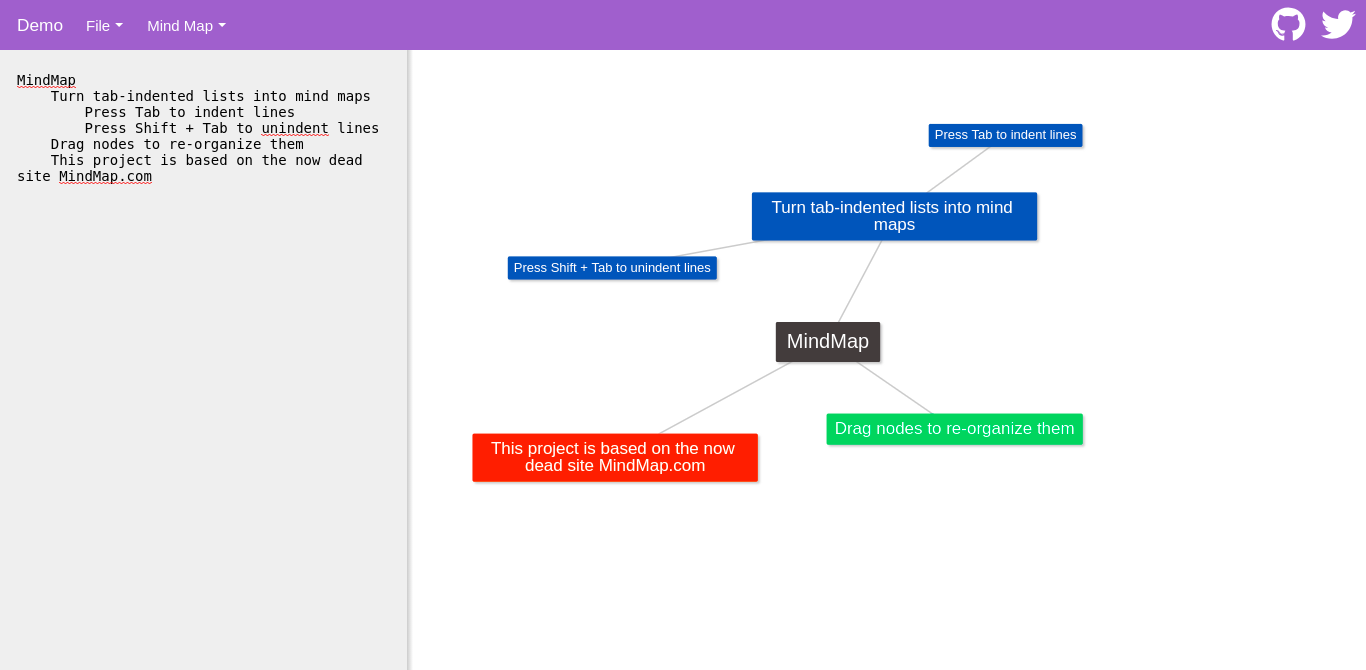The image size is (1366, 670).
Task: Select the blue 'Turn tab-indented lists' node
Action: point(894,216)
